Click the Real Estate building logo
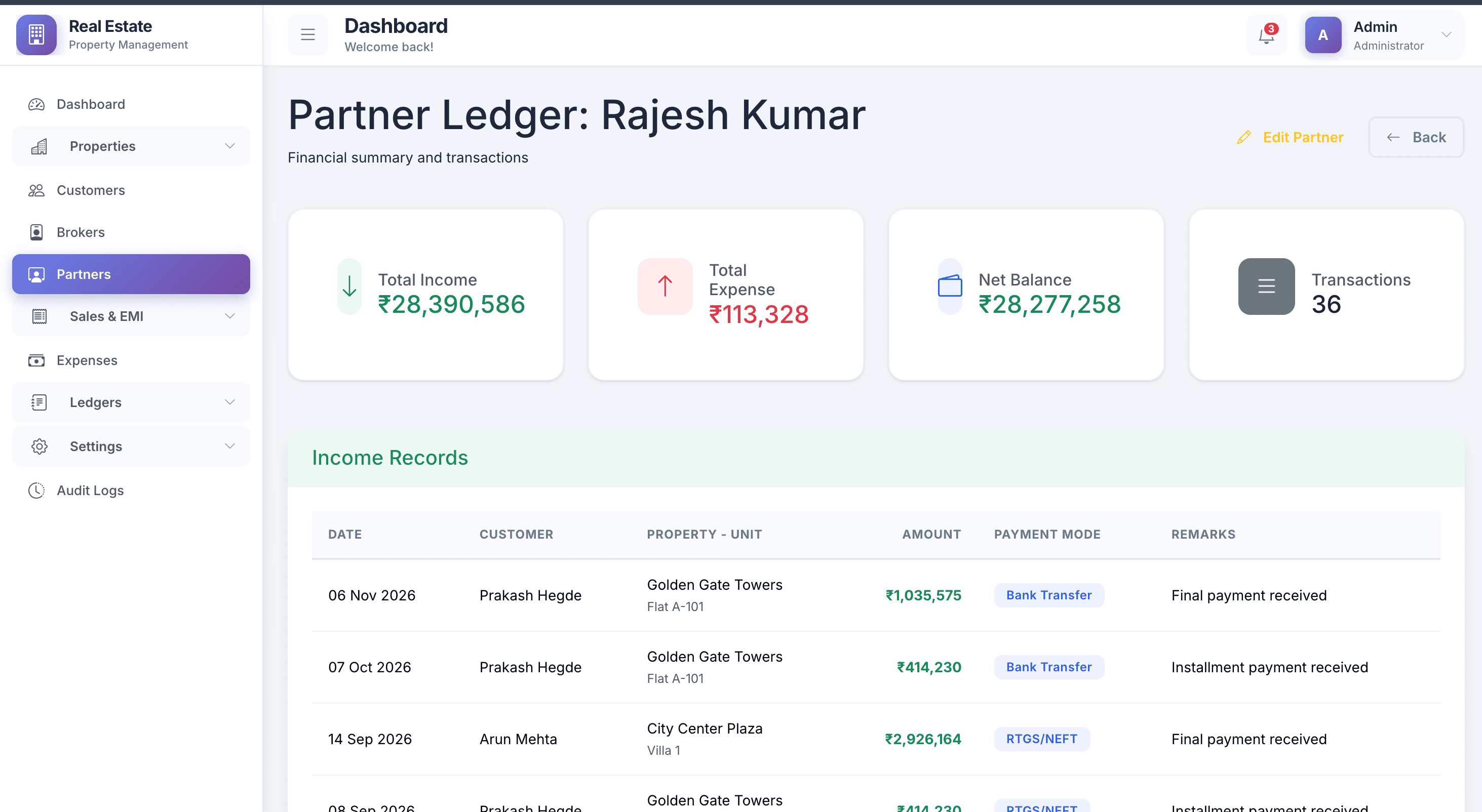This screenshot has width=1482, height=812. [x=36, y=34]
